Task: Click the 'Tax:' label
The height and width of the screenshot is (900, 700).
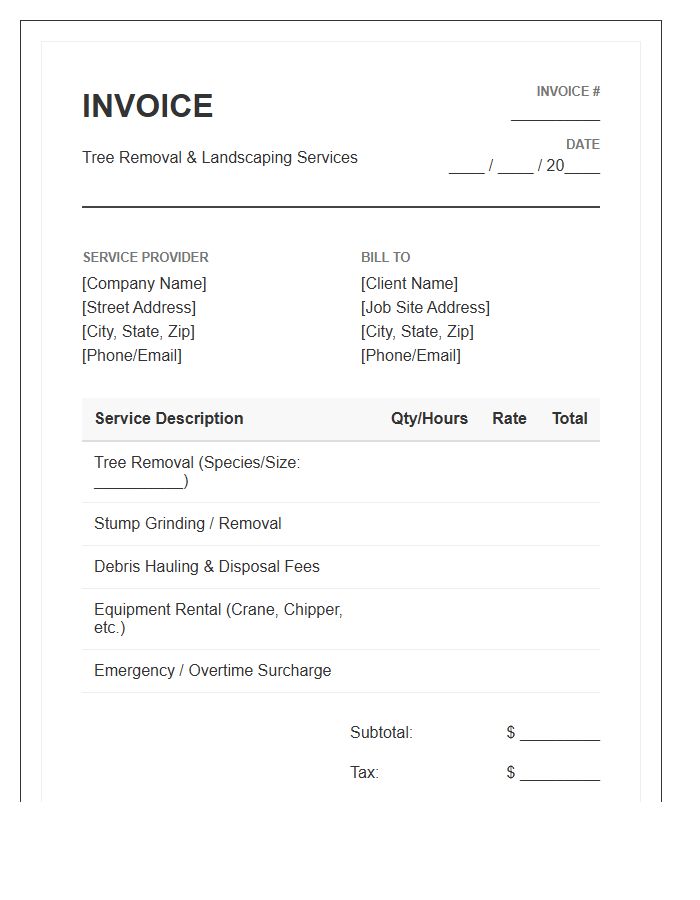Action: [x=364, y=772]
